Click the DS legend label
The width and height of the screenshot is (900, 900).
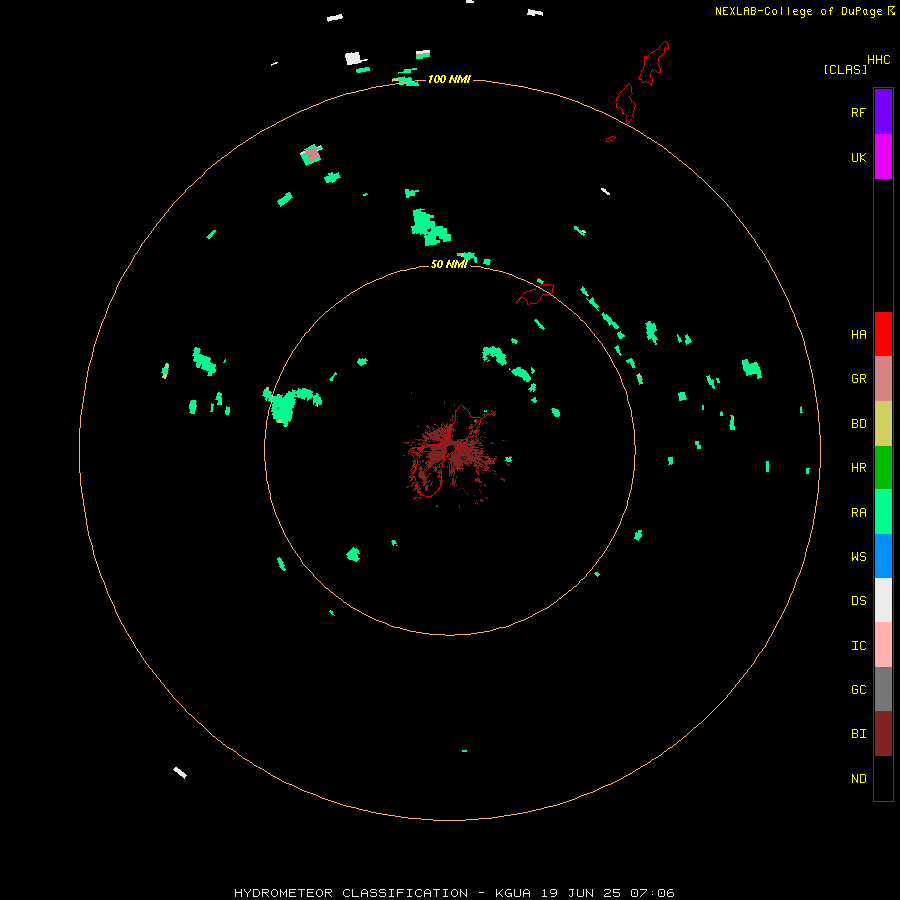(x=858, y=601)
